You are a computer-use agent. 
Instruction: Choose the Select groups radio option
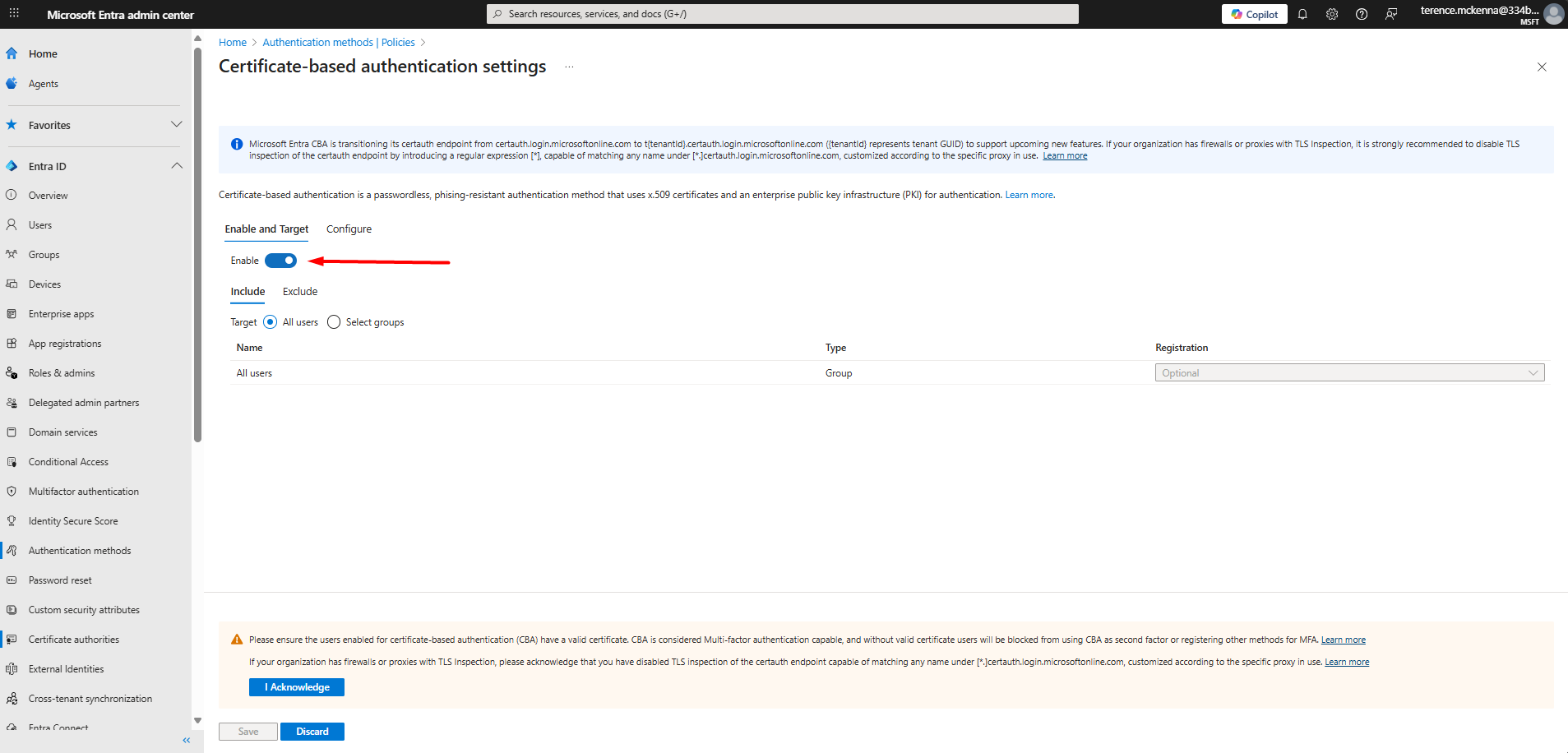pyautogui.click(x=334, y=322)
